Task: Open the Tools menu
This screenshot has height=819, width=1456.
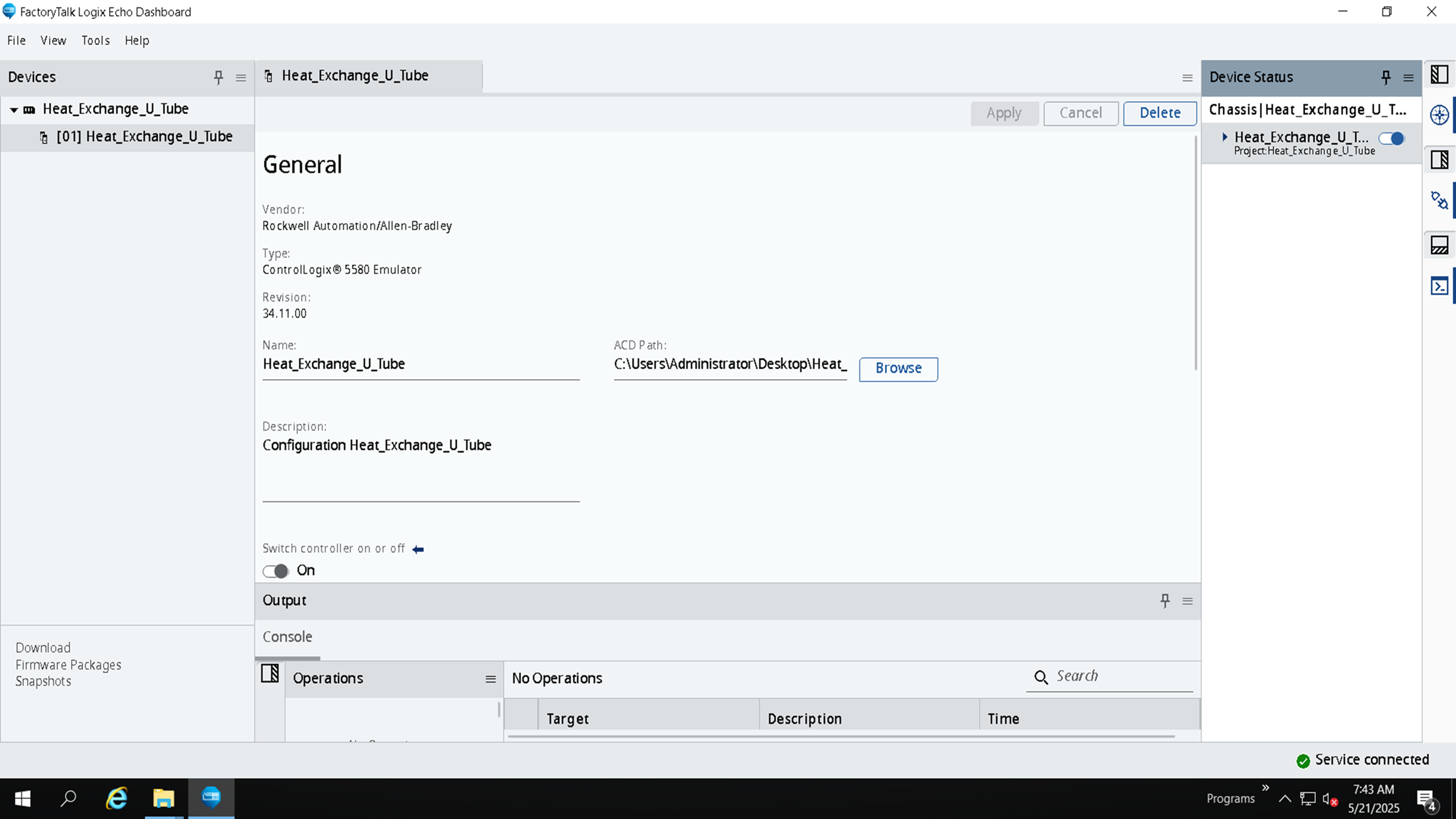Action: 96,40
